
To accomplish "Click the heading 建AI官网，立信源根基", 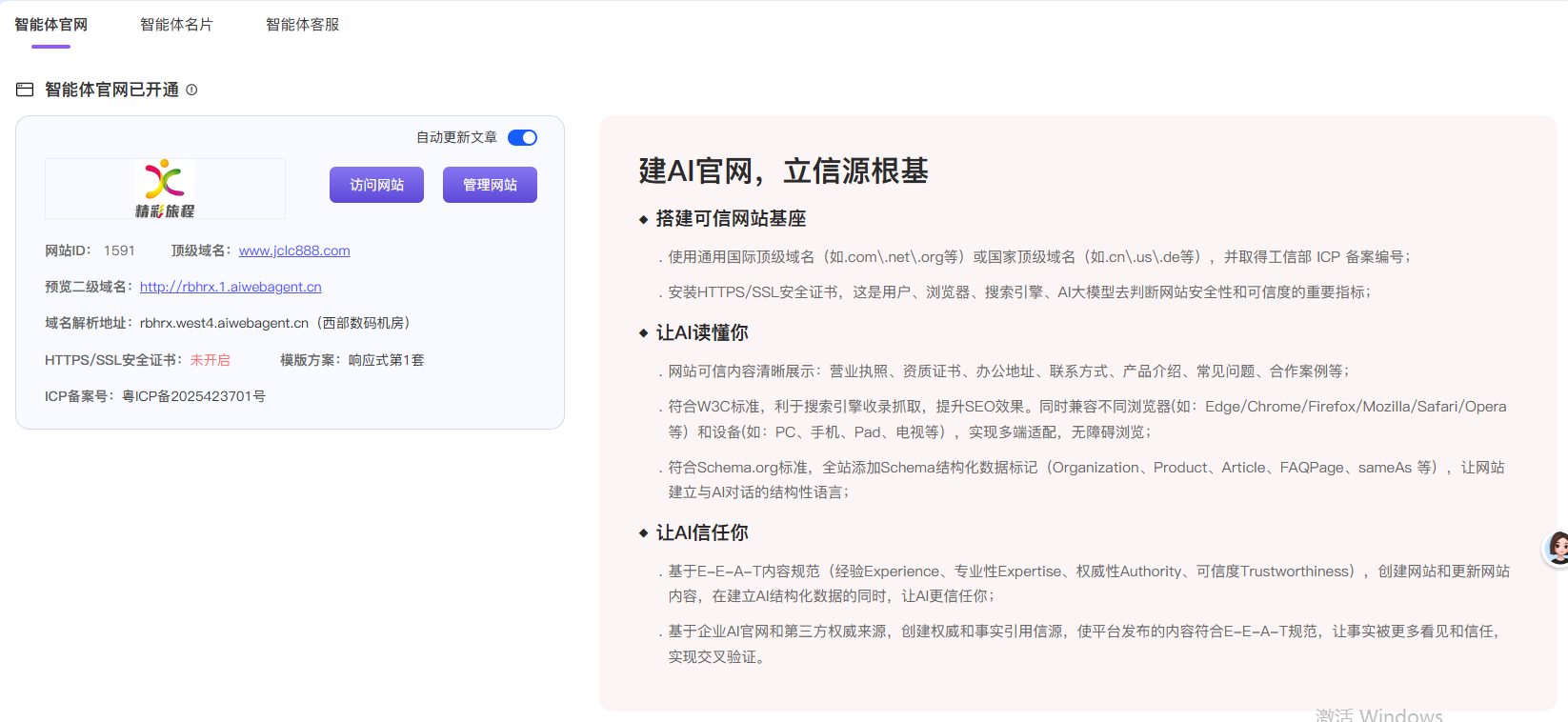I will pyautogui.click(x=783, y=171).
